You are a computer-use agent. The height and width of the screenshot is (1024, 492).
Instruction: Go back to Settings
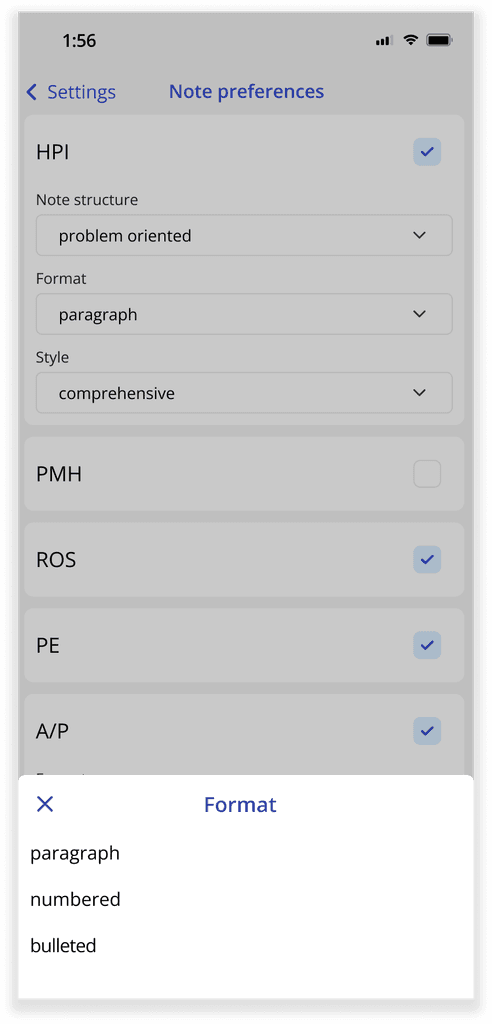(x=71, y=92)
